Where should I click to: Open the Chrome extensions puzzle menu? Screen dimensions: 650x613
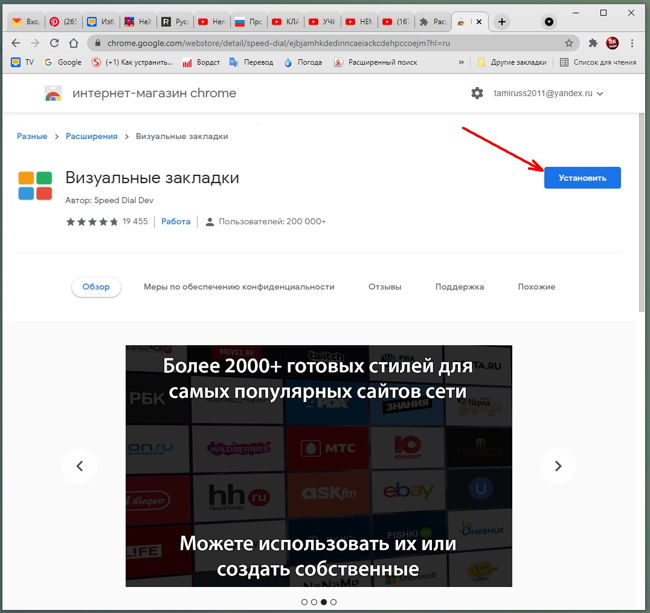pos(593,43)
